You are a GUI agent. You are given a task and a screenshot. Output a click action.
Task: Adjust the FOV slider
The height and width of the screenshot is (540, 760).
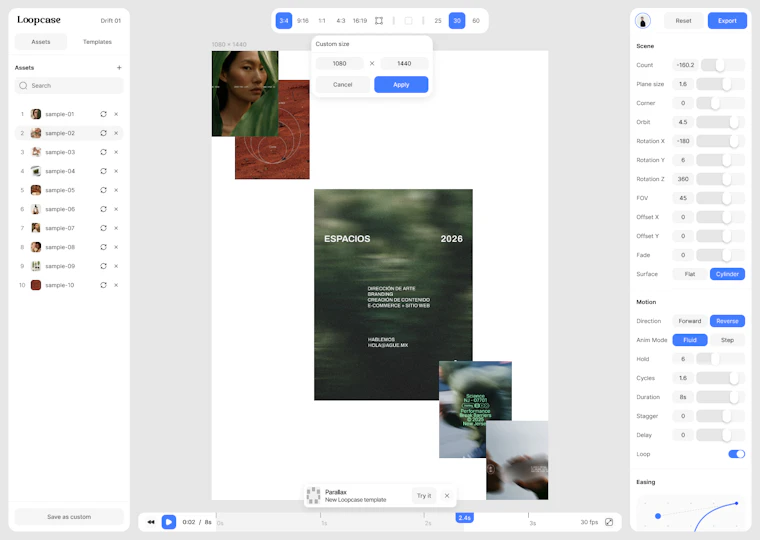[x=721, y=198]
